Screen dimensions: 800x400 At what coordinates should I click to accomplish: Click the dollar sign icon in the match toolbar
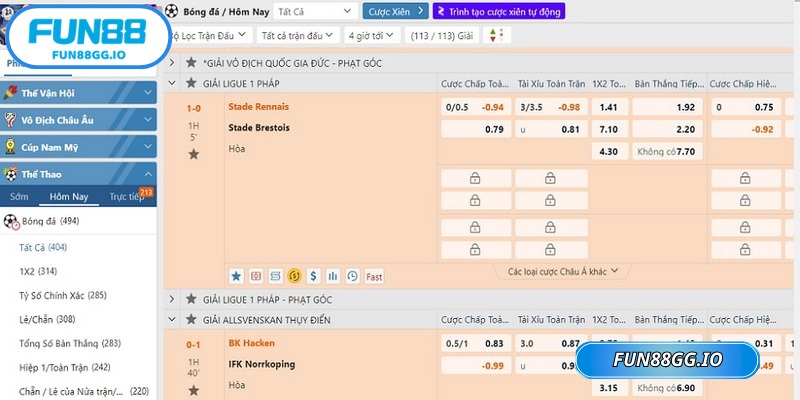(x=313, y=276)
